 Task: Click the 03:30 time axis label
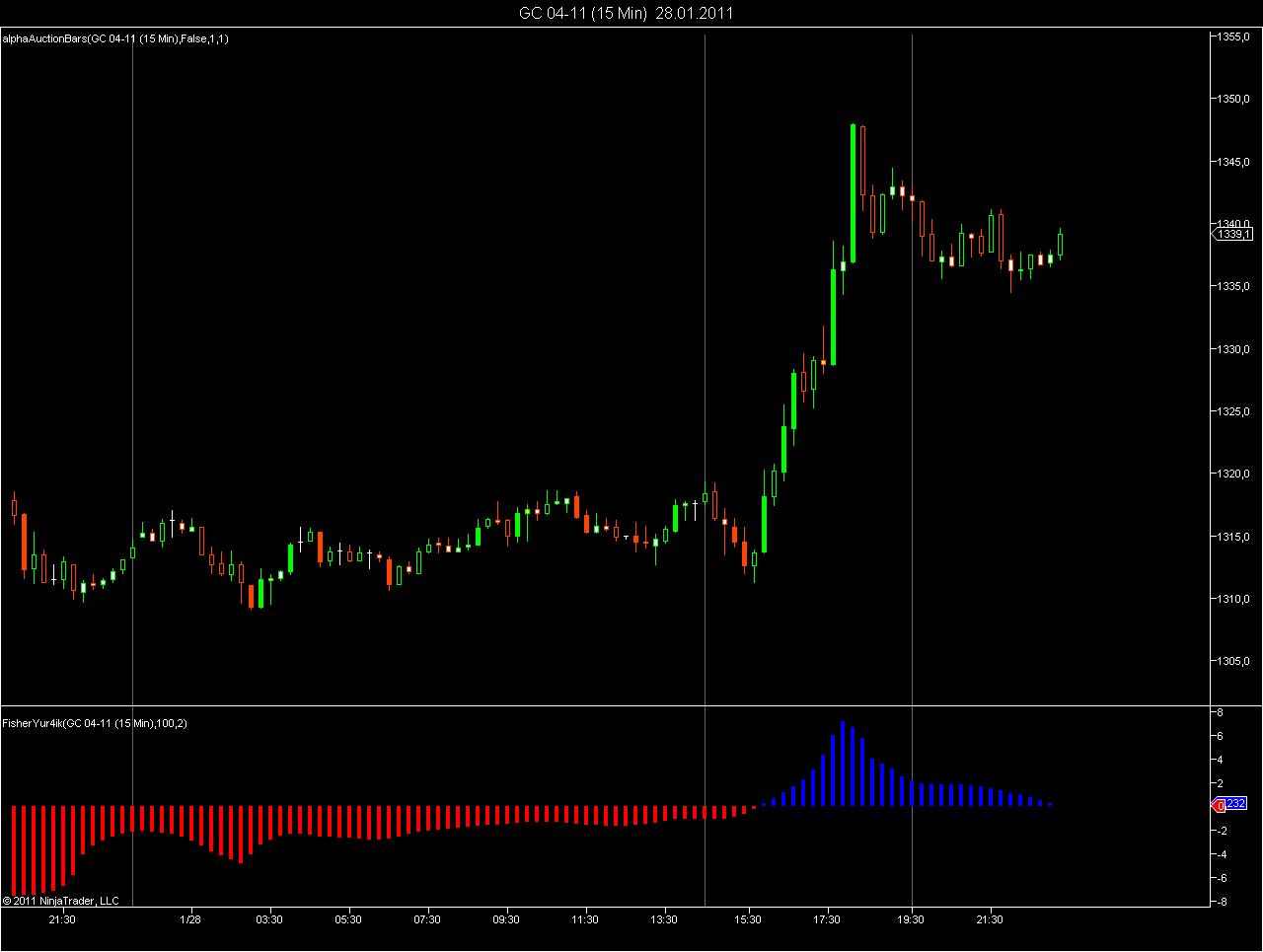[x=268, y=919]
